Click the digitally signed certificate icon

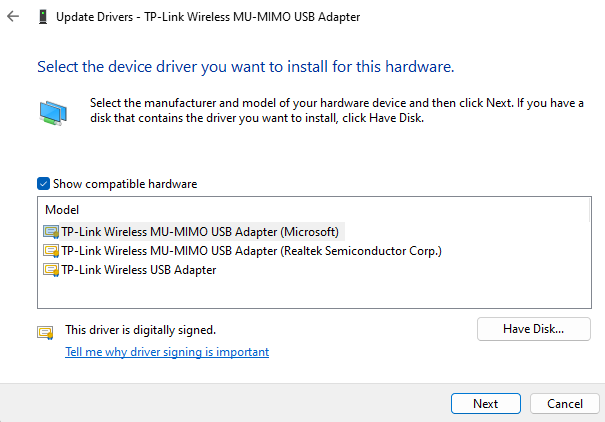click(x=45, y=332)
